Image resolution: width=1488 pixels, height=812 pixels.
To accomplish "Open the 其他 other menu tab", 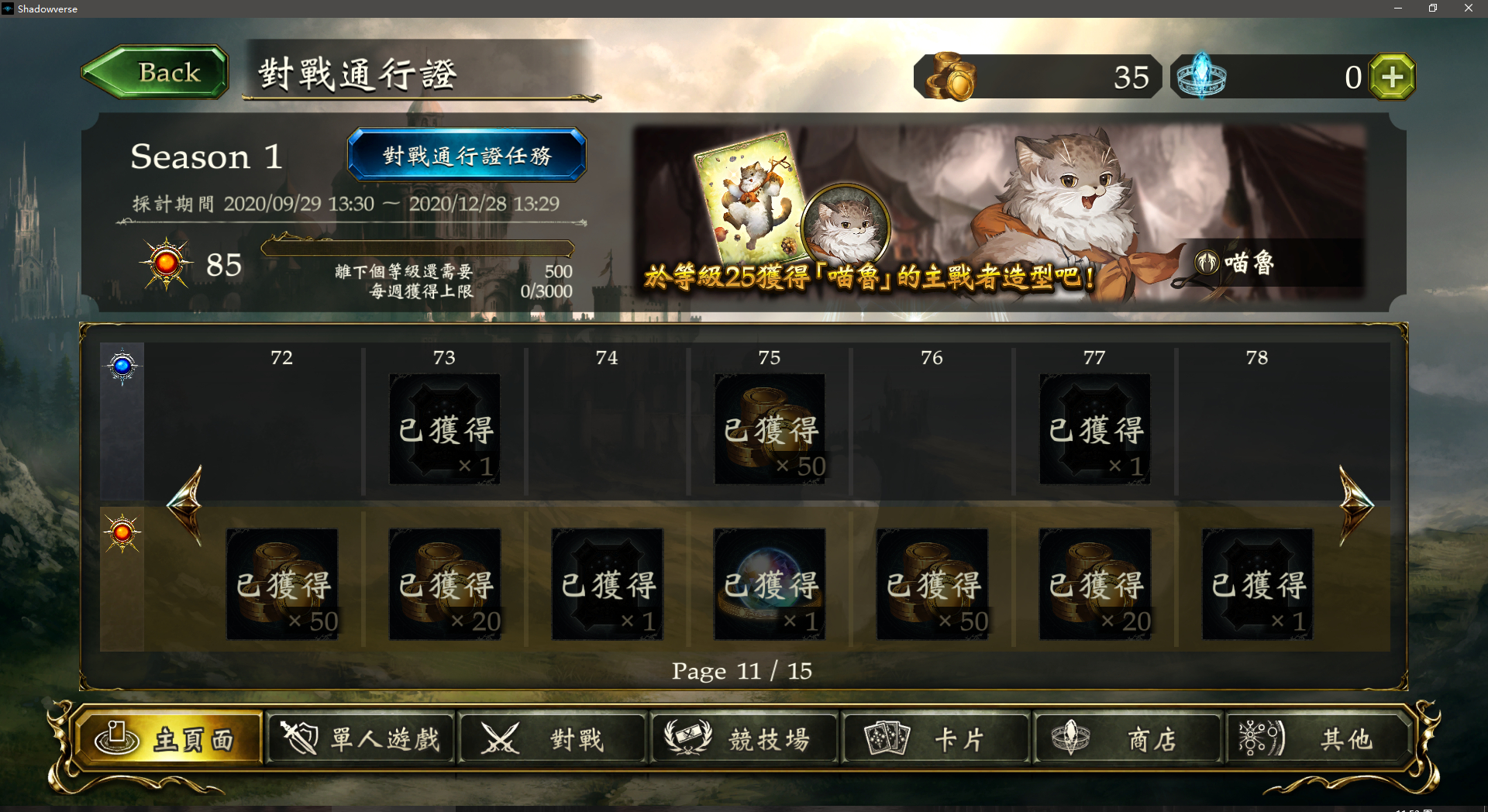I will click(x=1317, y=738).
